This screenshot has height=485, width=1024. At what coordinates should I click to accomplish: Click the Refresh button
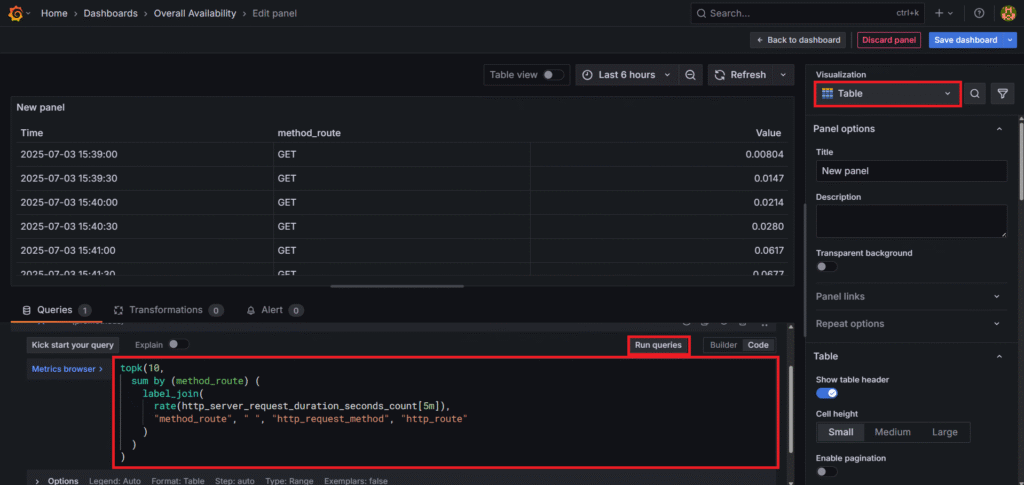[741, 75]
